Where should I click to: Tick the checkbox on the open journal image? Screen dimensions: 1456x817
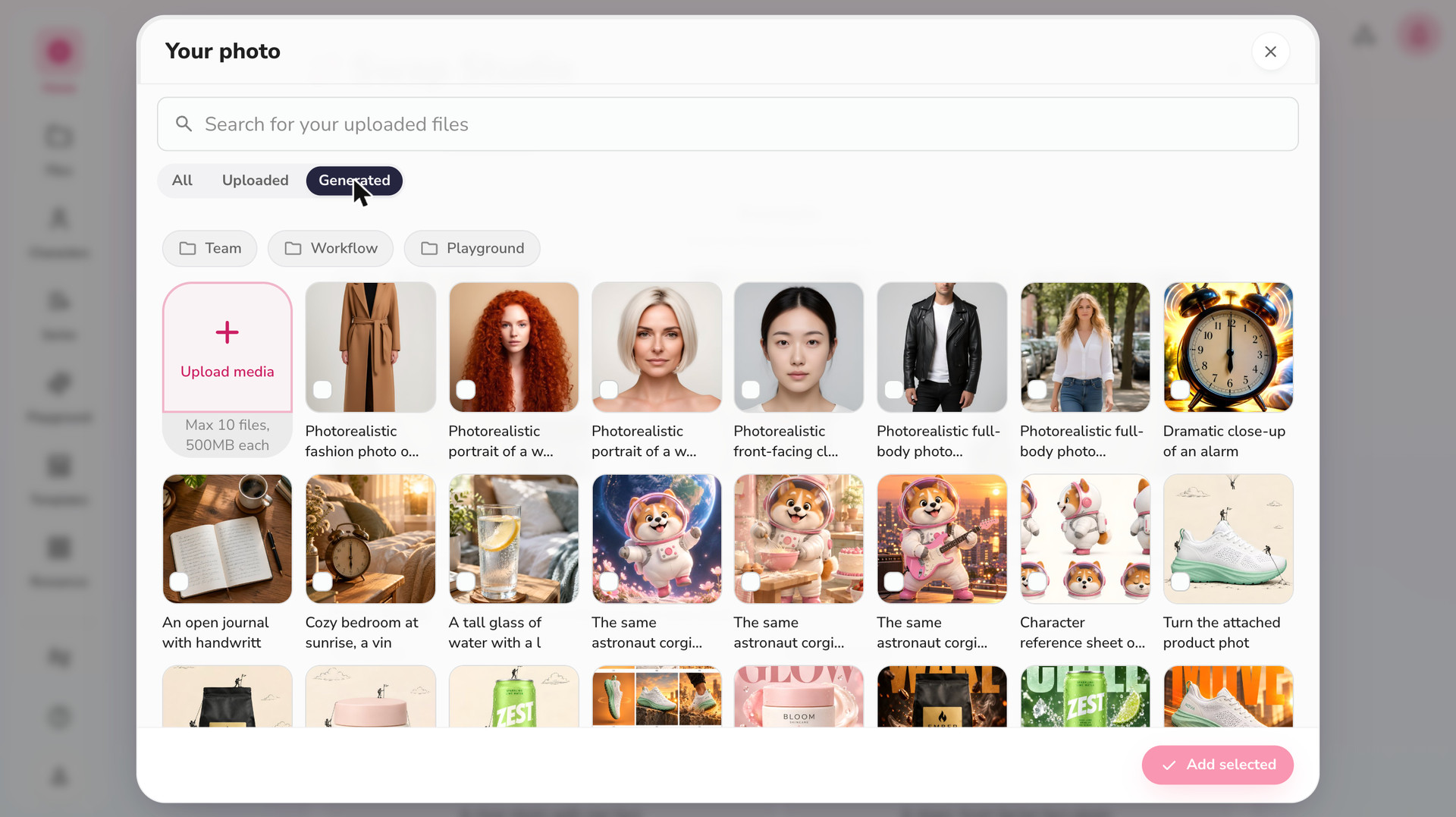click(x=179, y=582)
